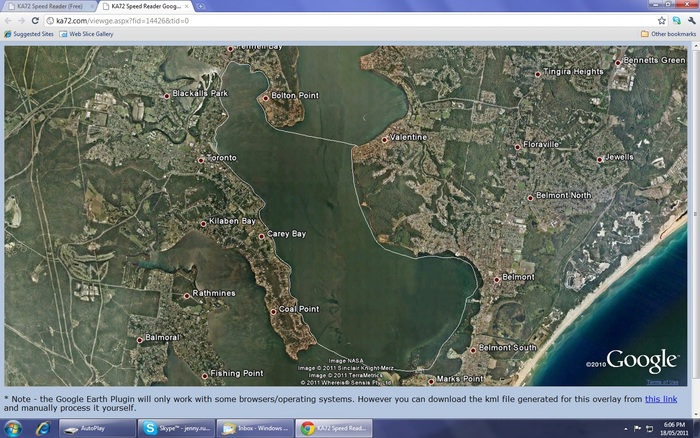
Task: Reload the current page
Action: (34, 20)
